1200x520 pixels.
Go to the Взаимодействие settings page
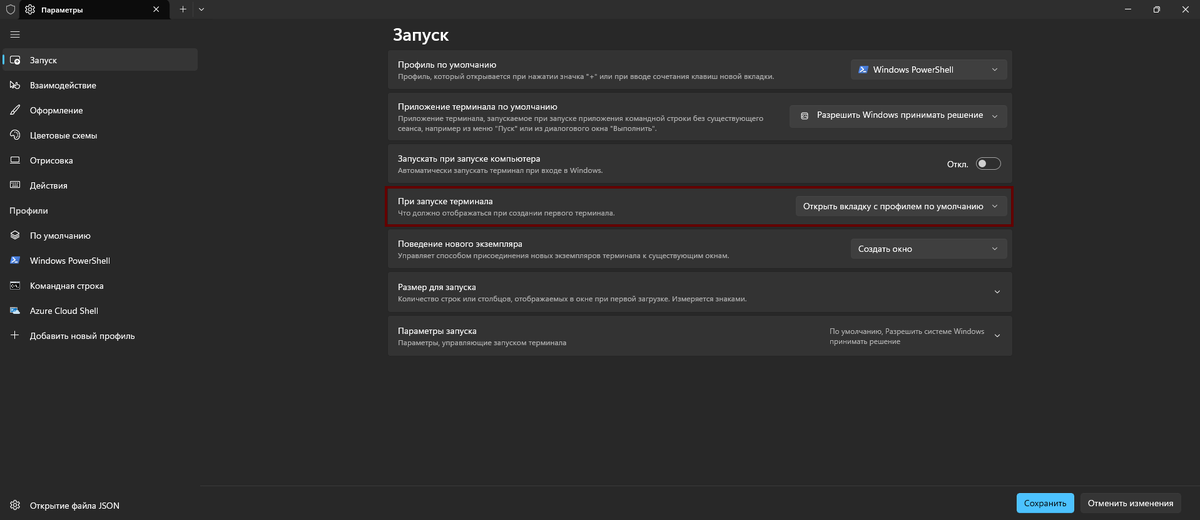pos(100,85)
